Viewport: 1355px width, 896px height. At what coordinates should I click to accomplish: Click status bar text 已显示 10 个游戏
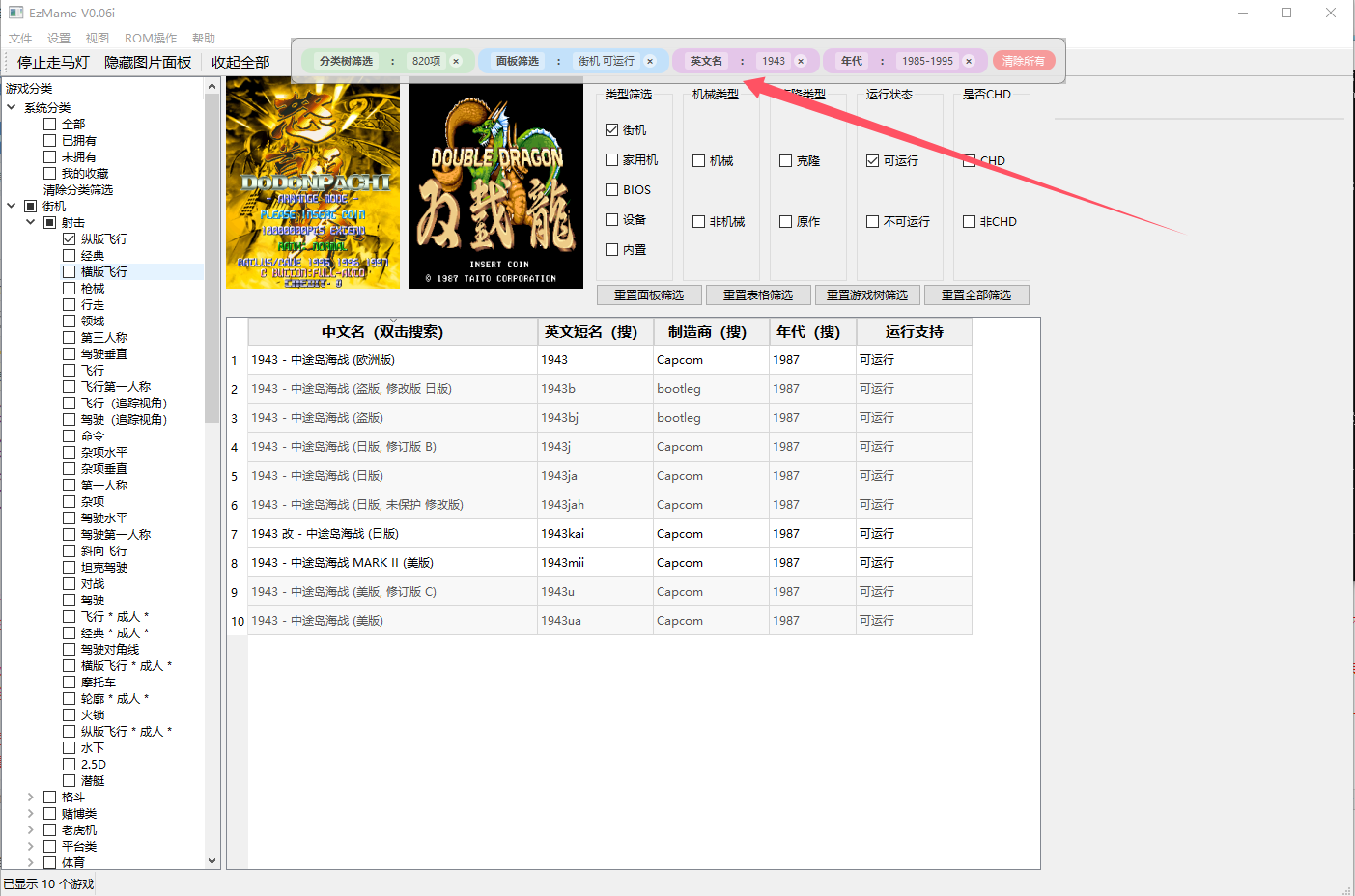coord(48,883)
